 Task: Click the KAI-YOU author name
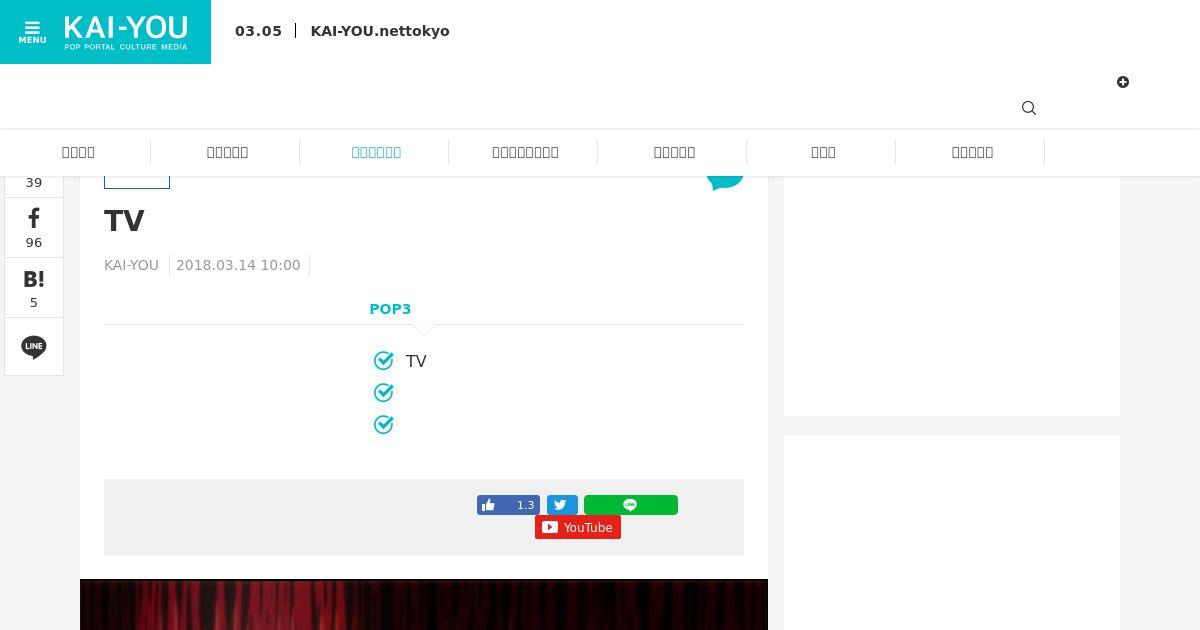click(x=131, y=265)
